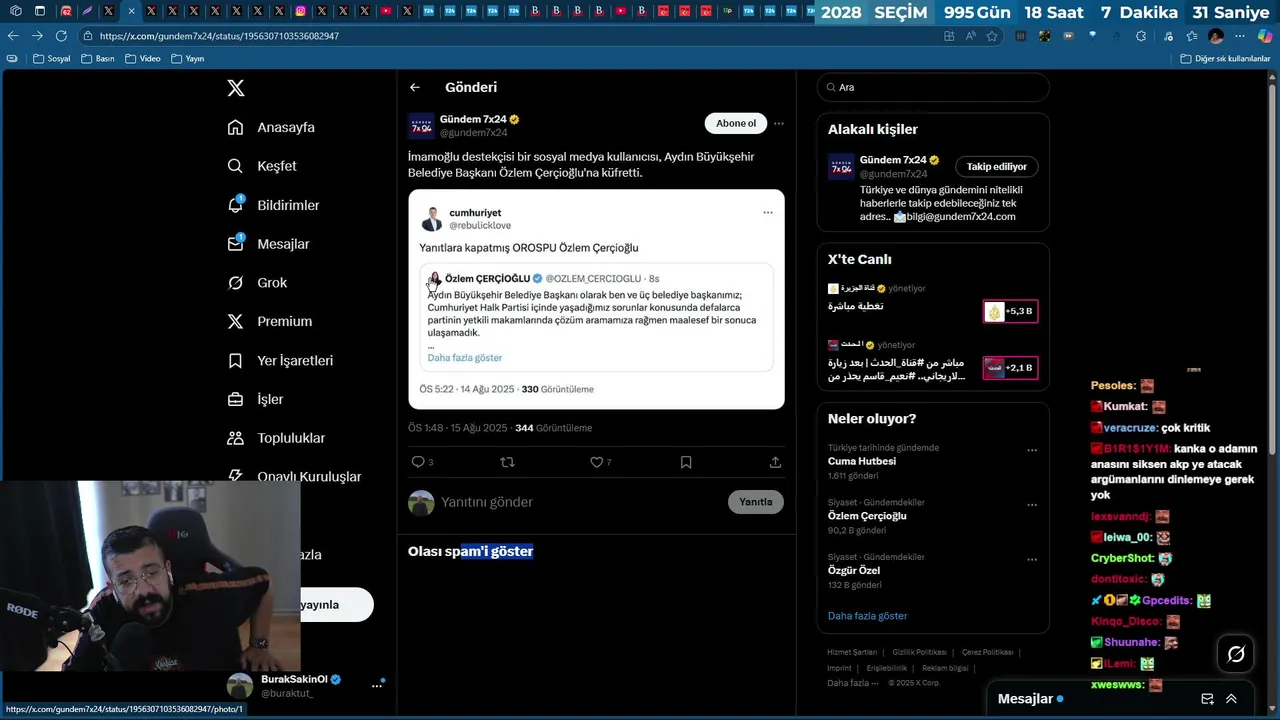The image size is (1280, 720).
Task: Open Bildirimler notifications
Action: click(273, 205)
